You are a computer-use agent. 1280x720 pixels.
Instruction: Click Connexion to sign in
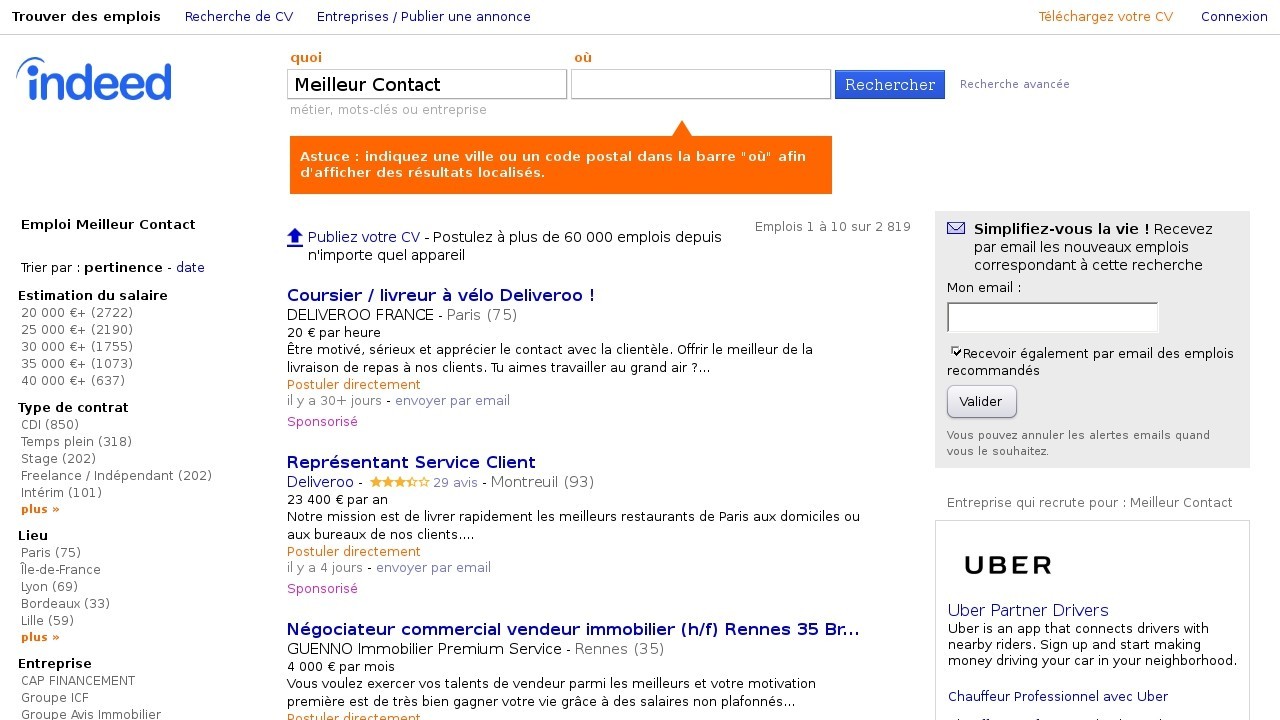click(1234, 17)
